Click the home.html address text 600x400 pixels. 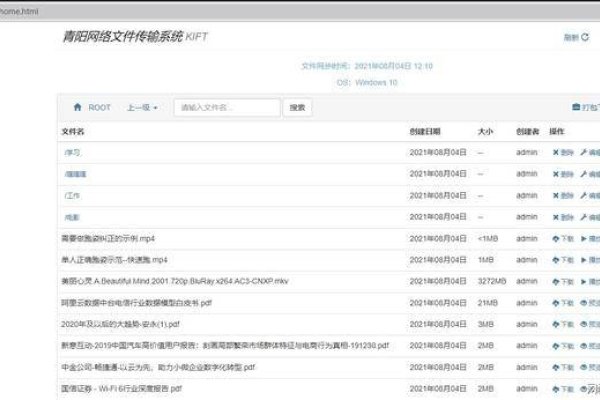[19, 11]
